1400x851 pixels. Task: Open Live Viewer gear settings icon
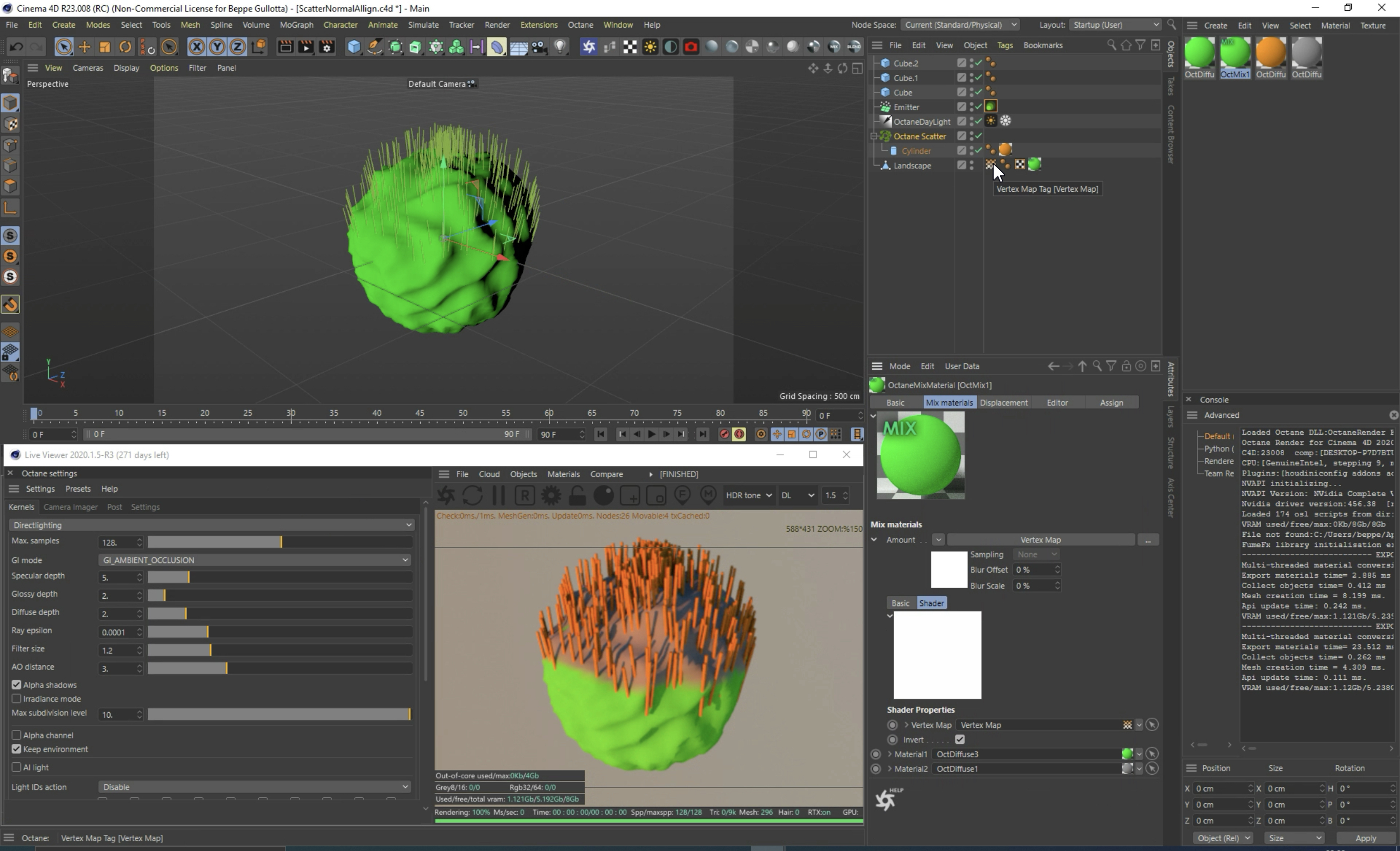pos(550,496)
